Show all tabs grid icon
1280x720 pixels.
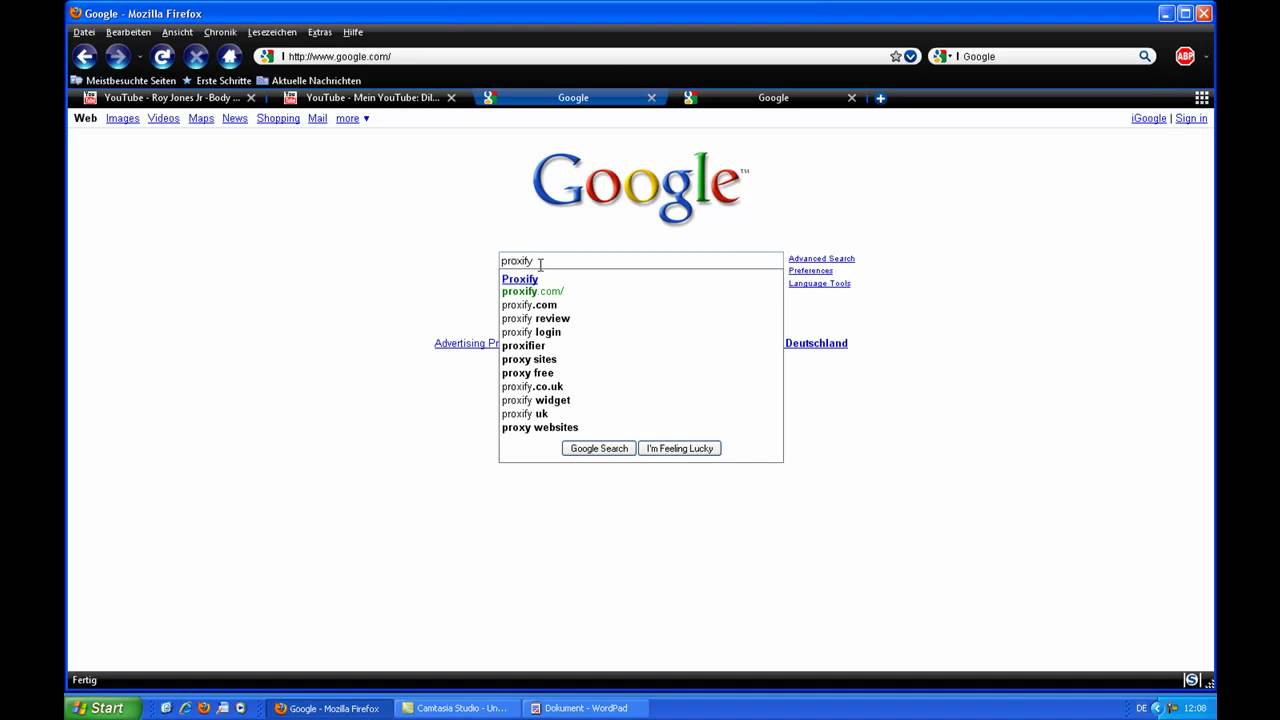pyautogui.click(x=1202, y=98)
